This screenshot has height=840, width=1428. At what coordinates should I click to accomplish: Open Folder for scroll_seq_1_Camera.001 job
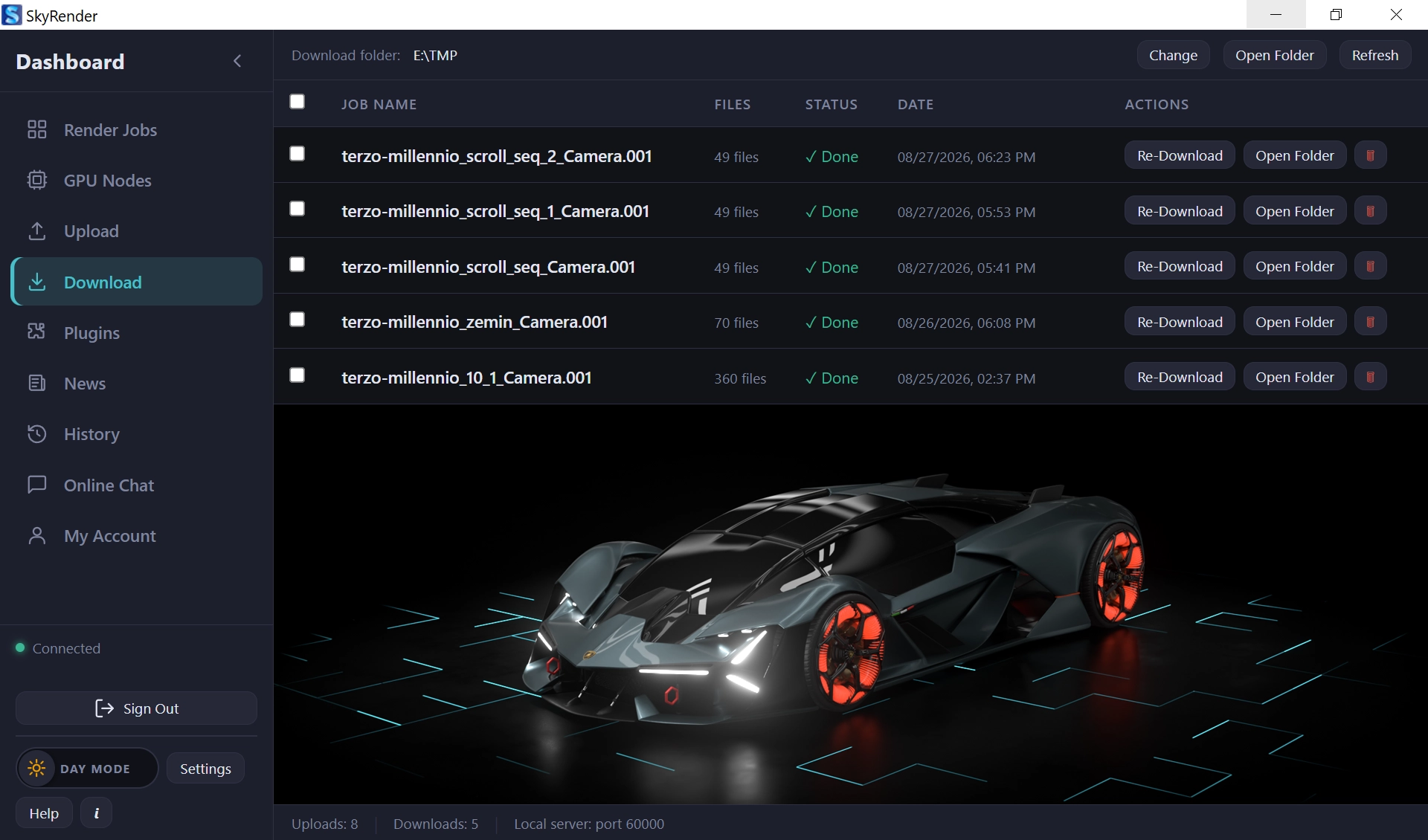(x=1295, y=211)
